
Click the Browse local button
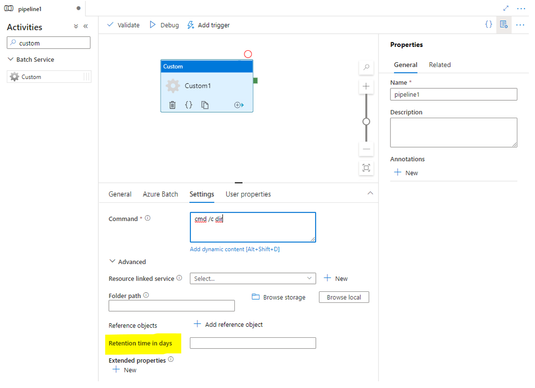344,297
